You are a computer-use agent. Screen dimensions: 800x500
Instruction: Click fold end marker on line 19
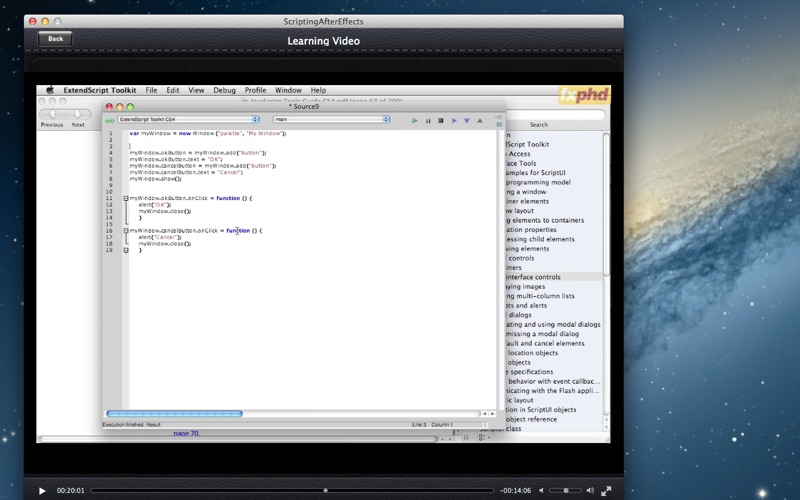[126, 250]
